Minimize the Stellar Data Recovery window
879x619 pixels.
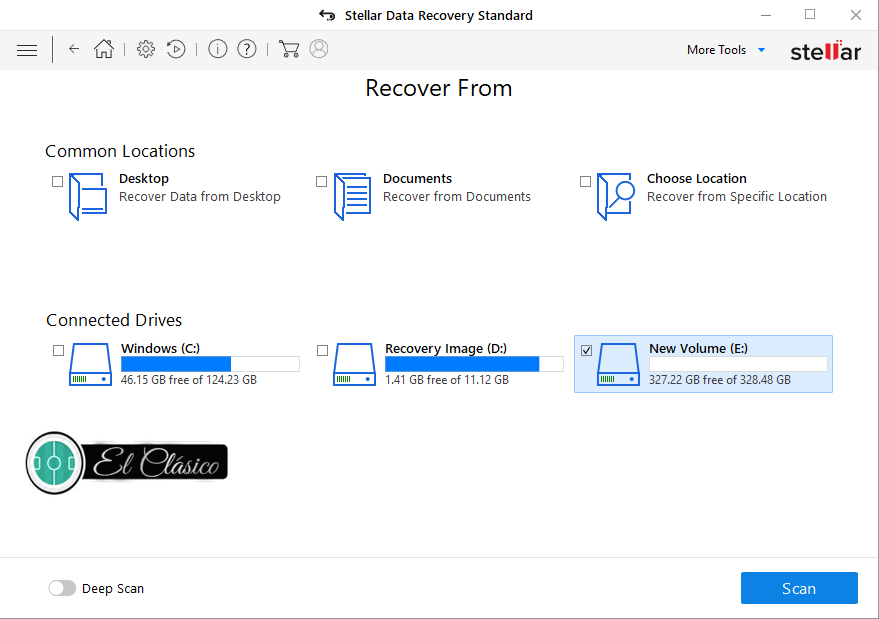pos(766,15)
